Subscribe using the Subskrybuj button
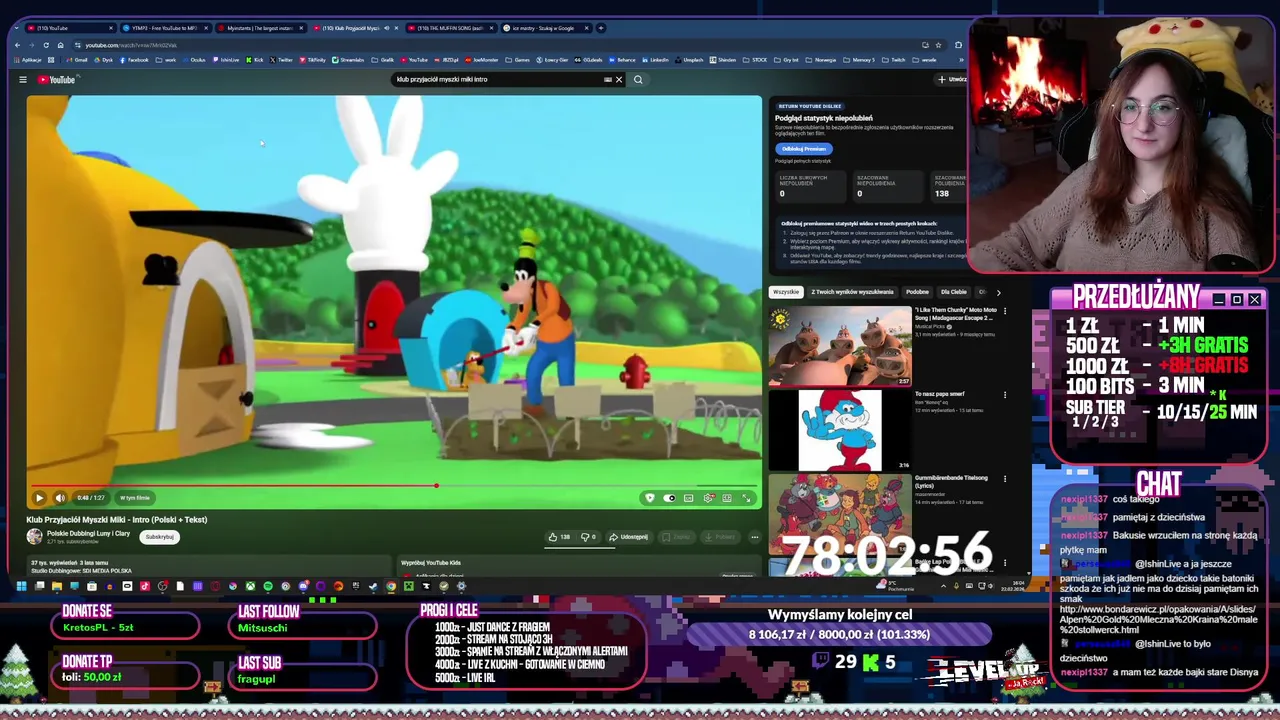 [159, 537]
